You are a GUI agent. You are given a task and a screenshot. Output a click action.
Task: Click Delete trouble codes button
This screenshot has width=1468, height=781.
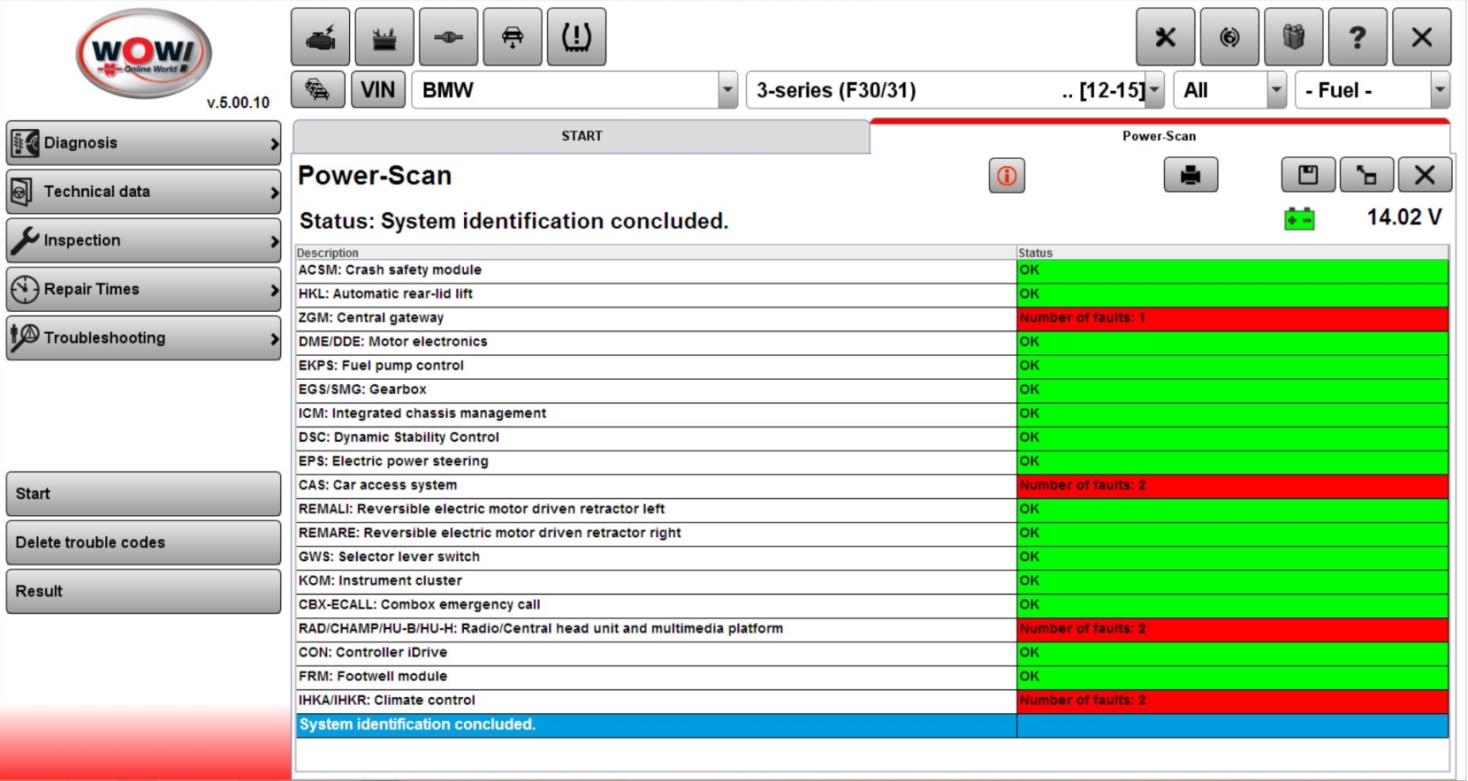(143, 543)
